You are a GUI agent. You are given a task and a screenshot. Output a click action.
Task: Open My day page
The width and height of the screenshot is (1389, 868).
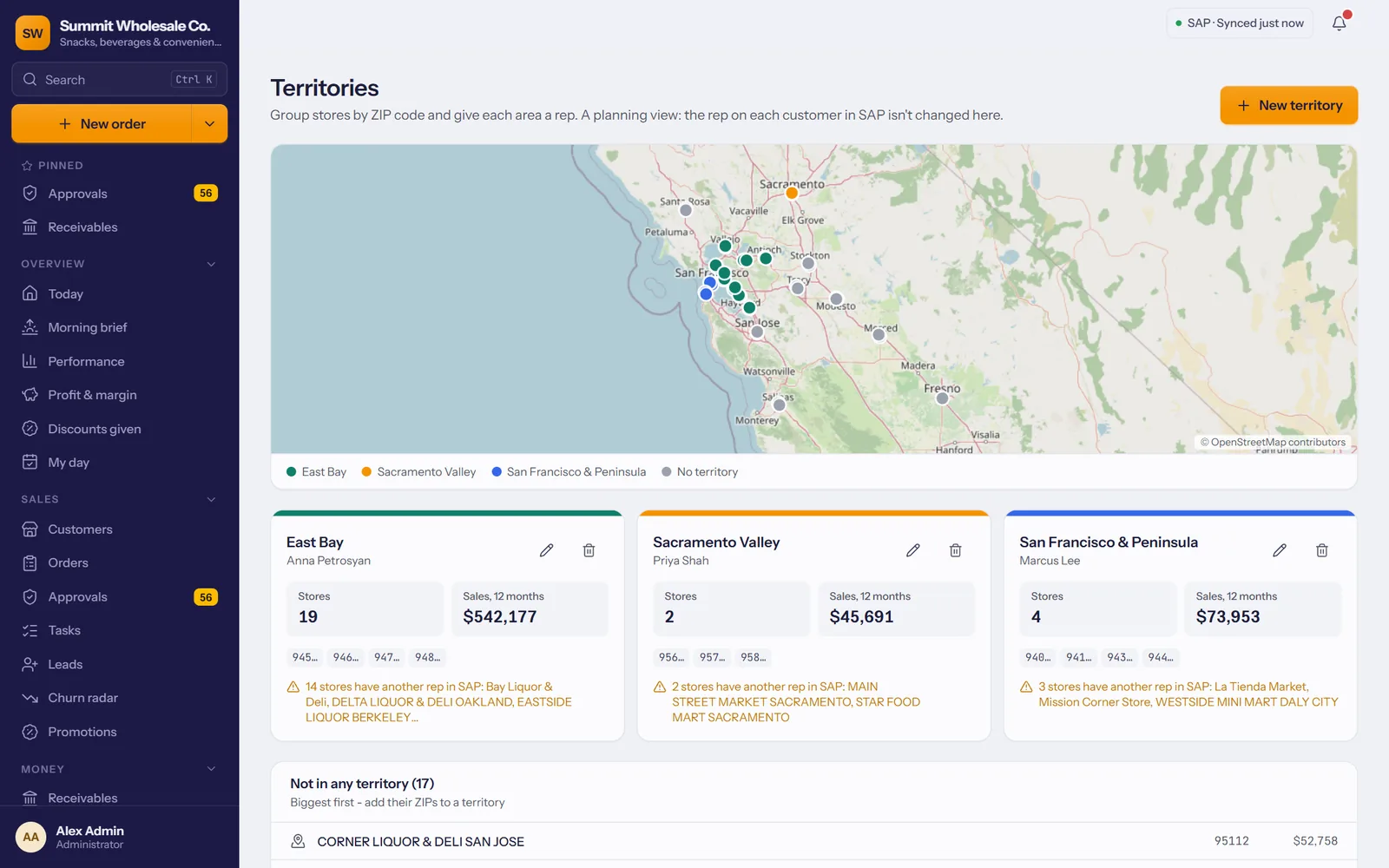pyautogui.click(x=120, y=463)
